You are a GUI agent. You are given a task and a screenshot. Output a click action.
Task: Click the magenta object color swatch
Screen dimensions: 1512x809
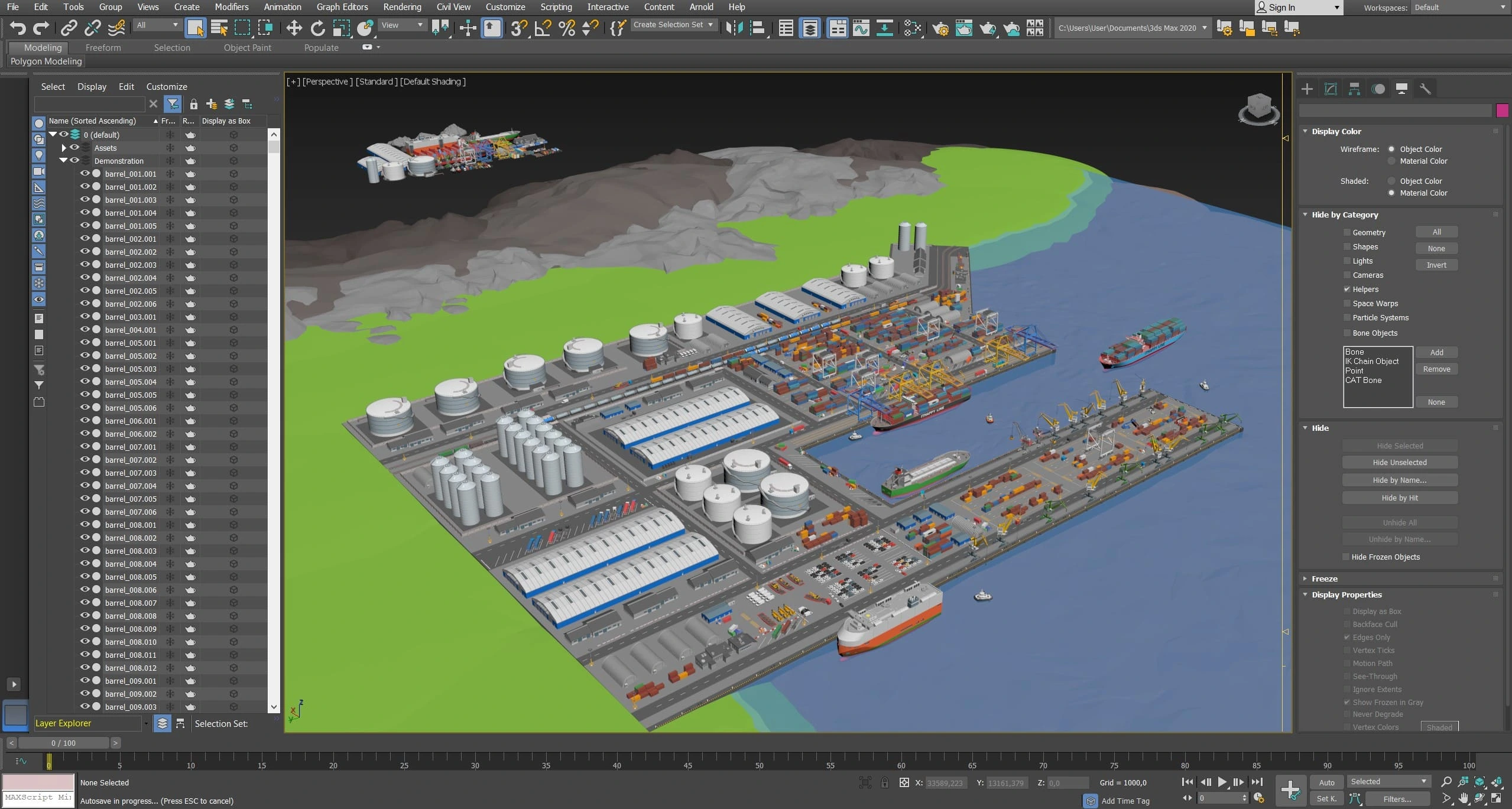(x=1502, y=111)
